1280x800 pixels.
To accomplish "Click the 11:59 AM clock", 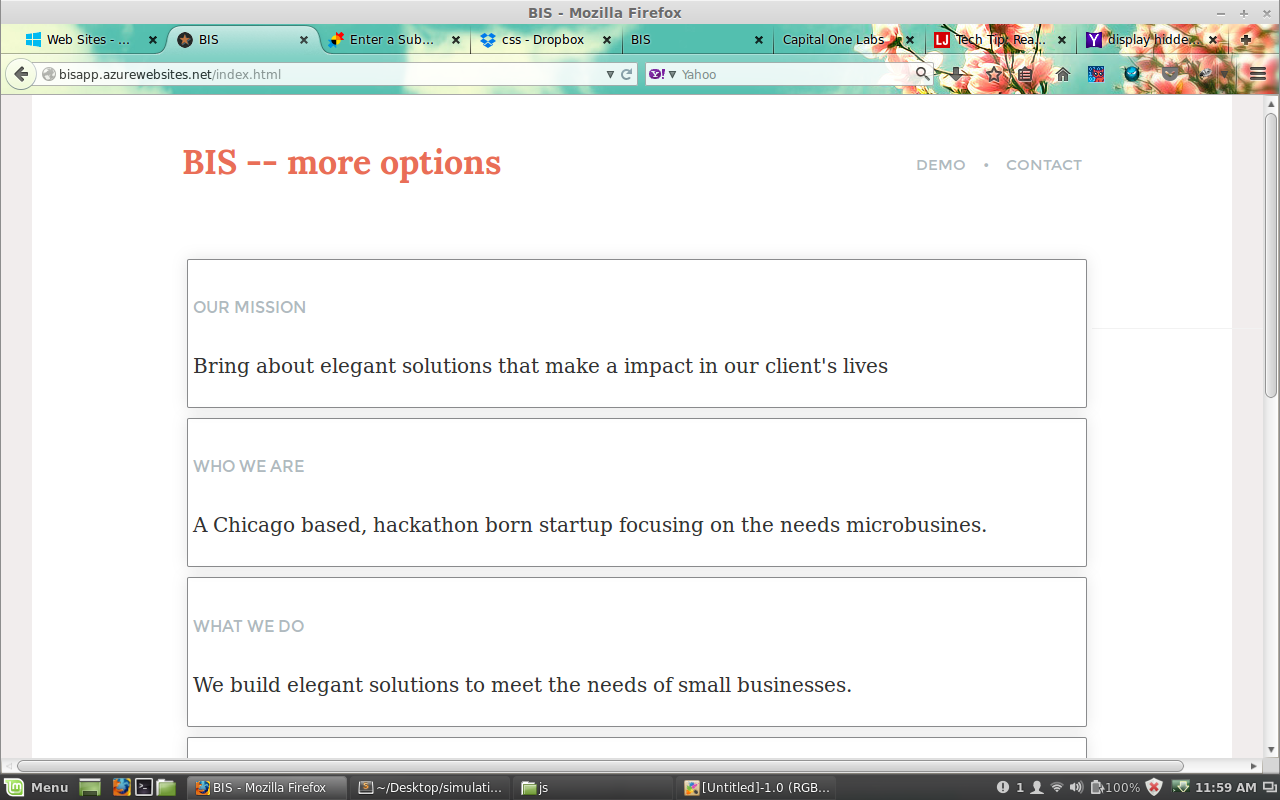I will tap(1226, 787).
